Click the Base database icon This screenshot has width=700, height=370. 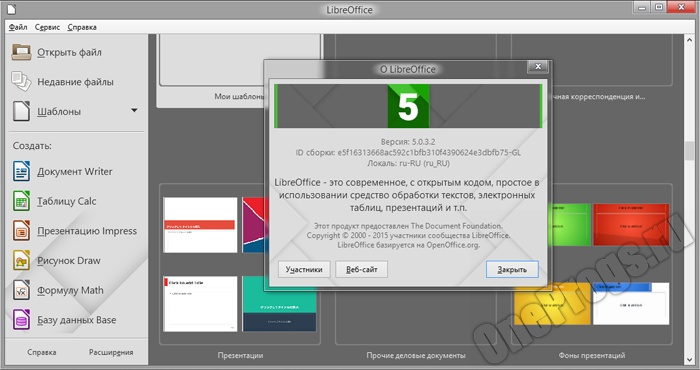[x=21, y=320]
